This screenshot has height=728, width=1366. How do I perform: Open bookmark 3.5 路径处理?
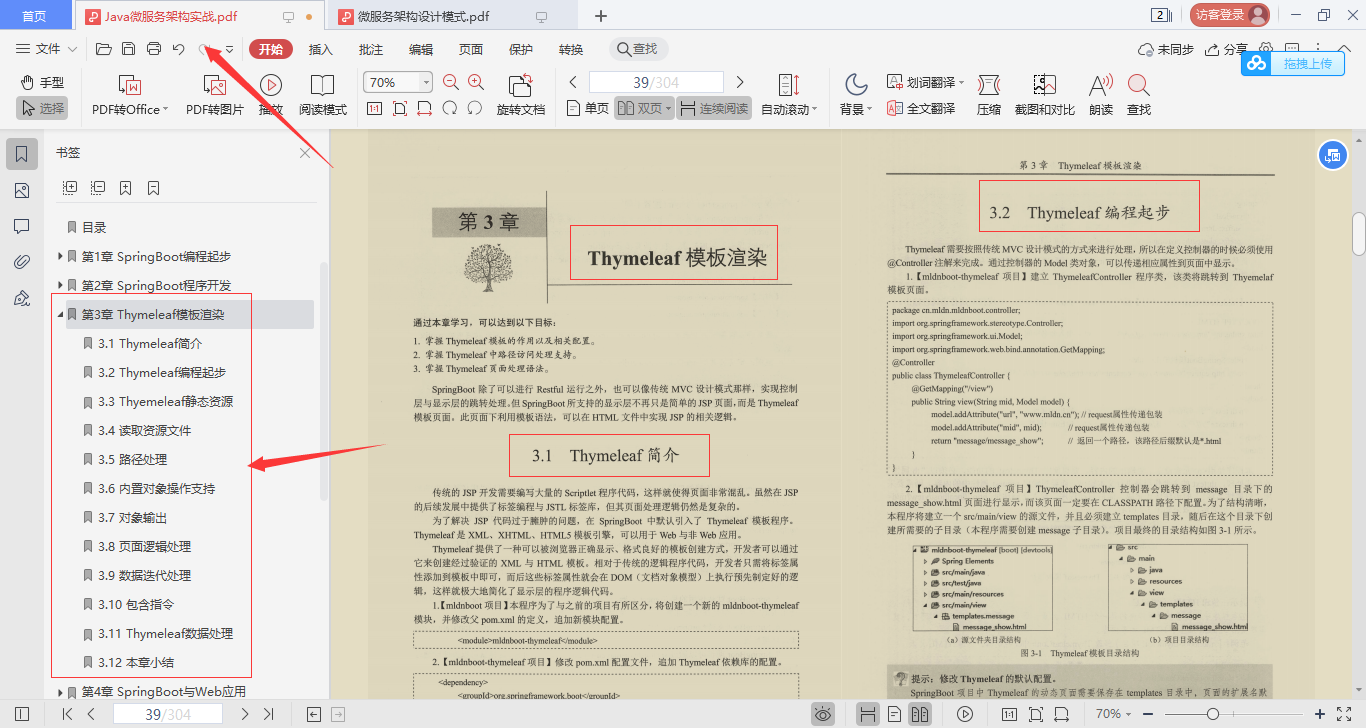132,460
